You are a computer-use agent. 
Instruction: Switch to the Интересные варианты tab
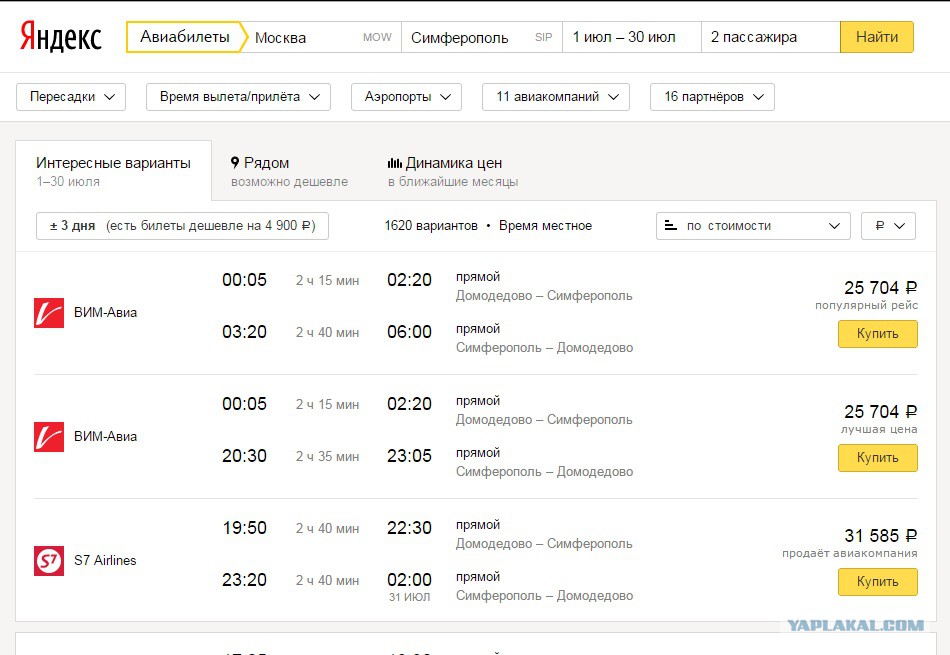point(113,171)
